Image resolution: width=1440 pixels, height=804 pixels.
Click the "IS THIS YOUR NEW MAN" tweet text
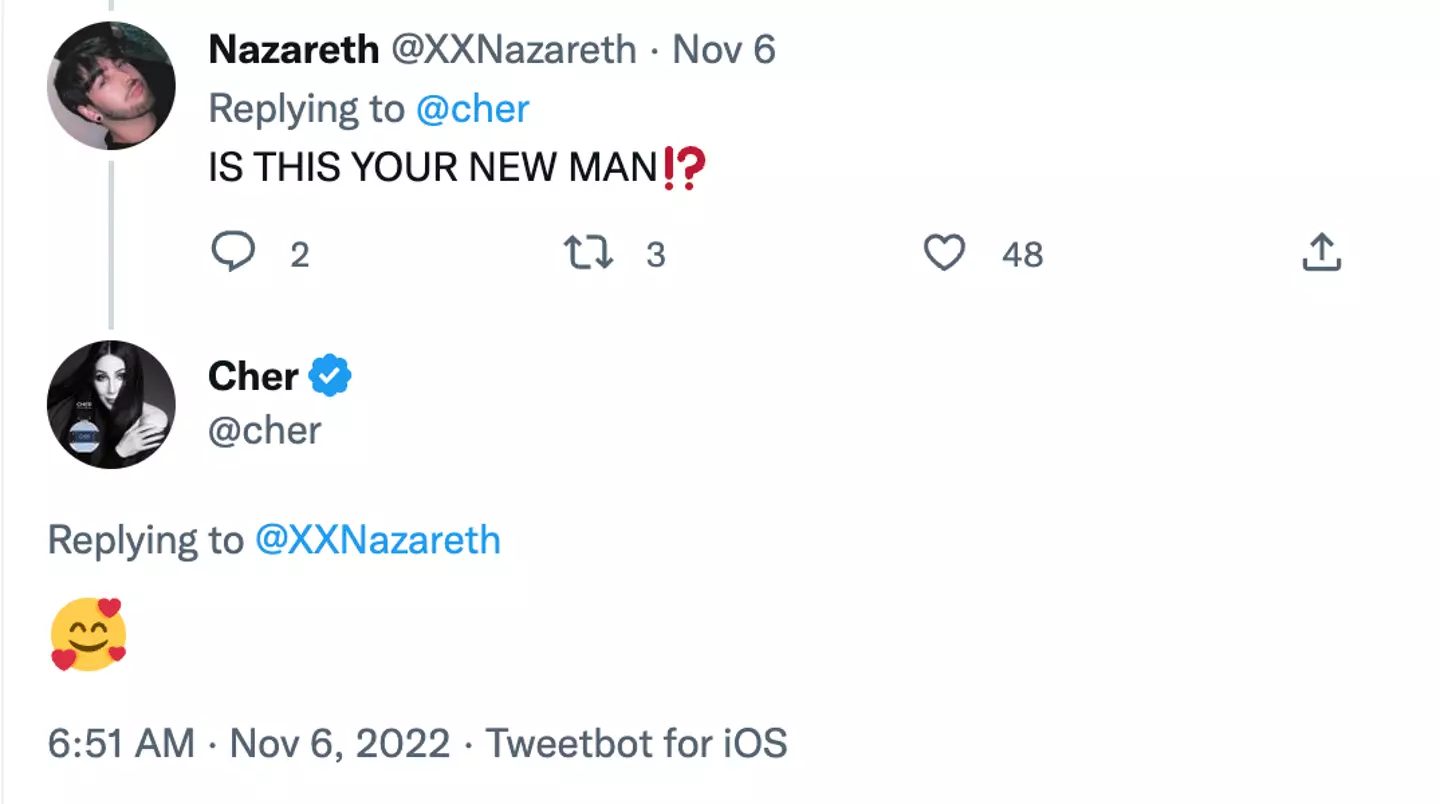click(x=432, y=169)
